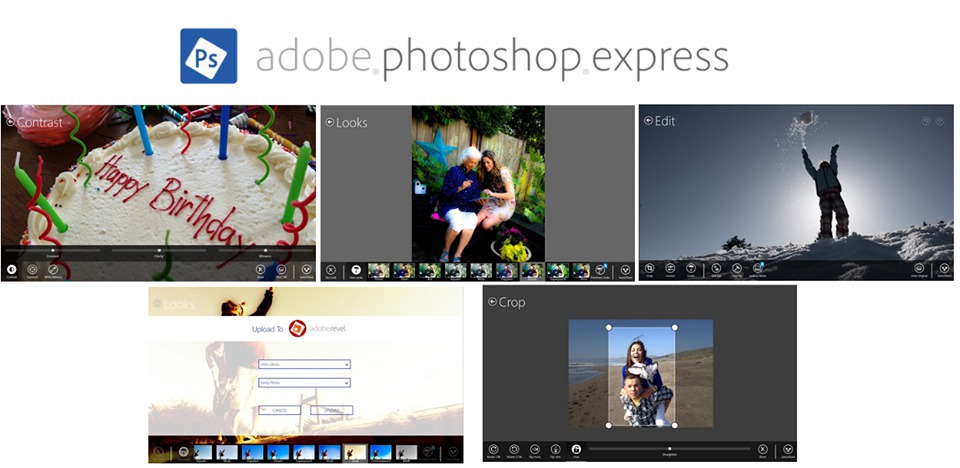960x468 pixels.
Task: Click the CANCEL button in the Upload dialog
Action: pos(280,410)
